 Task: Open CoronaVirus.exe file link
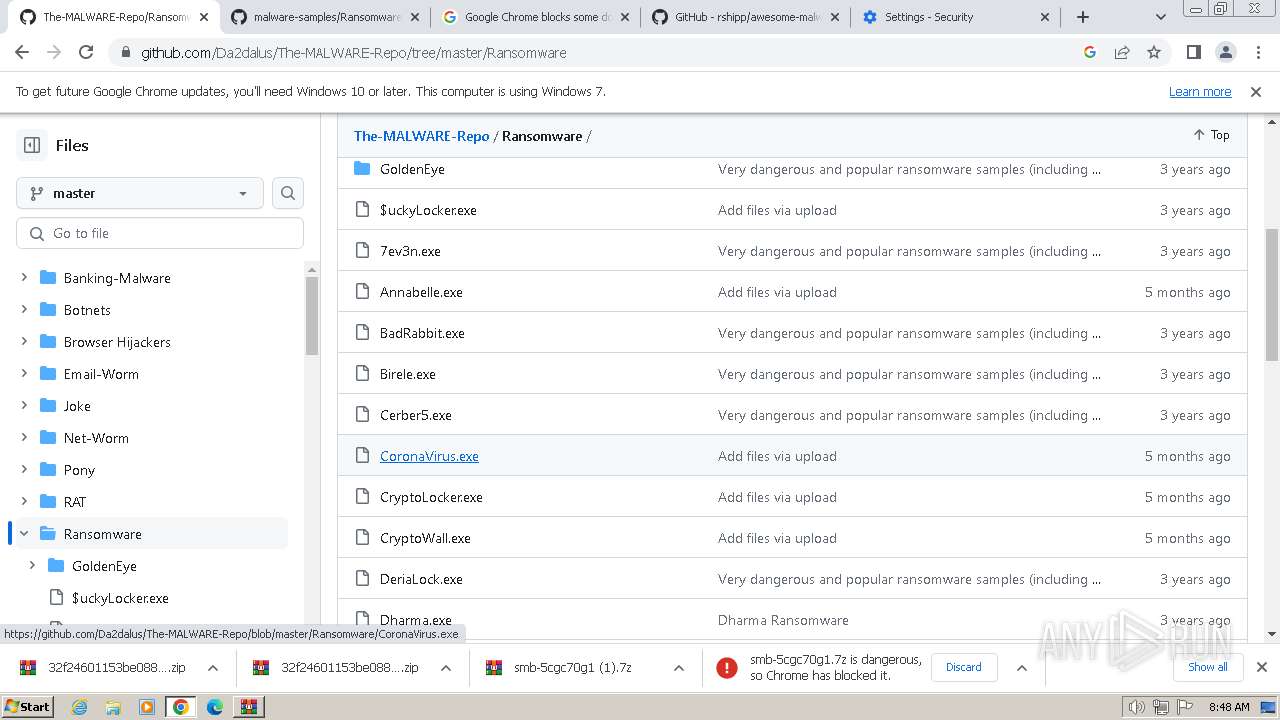point(429,456)
